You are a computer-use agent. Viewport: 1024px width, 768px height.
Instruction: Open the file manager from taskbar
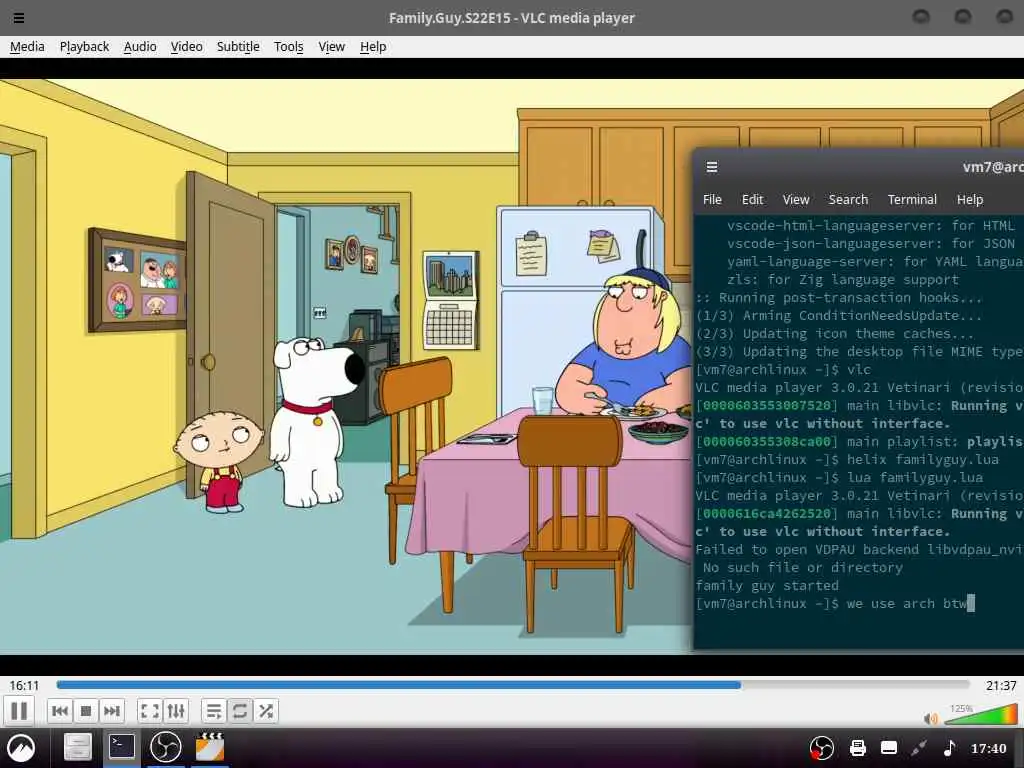point(77,748)
